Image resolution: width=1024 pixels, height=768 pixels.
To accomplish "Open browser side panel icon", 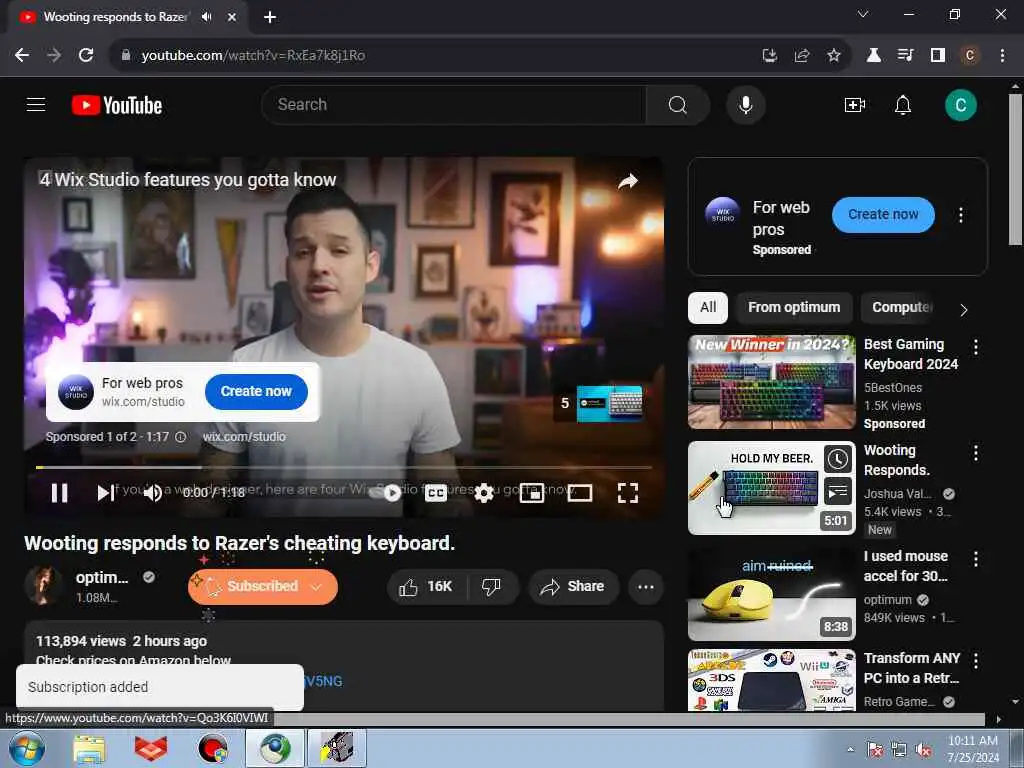I will click(x=937, y=56).
